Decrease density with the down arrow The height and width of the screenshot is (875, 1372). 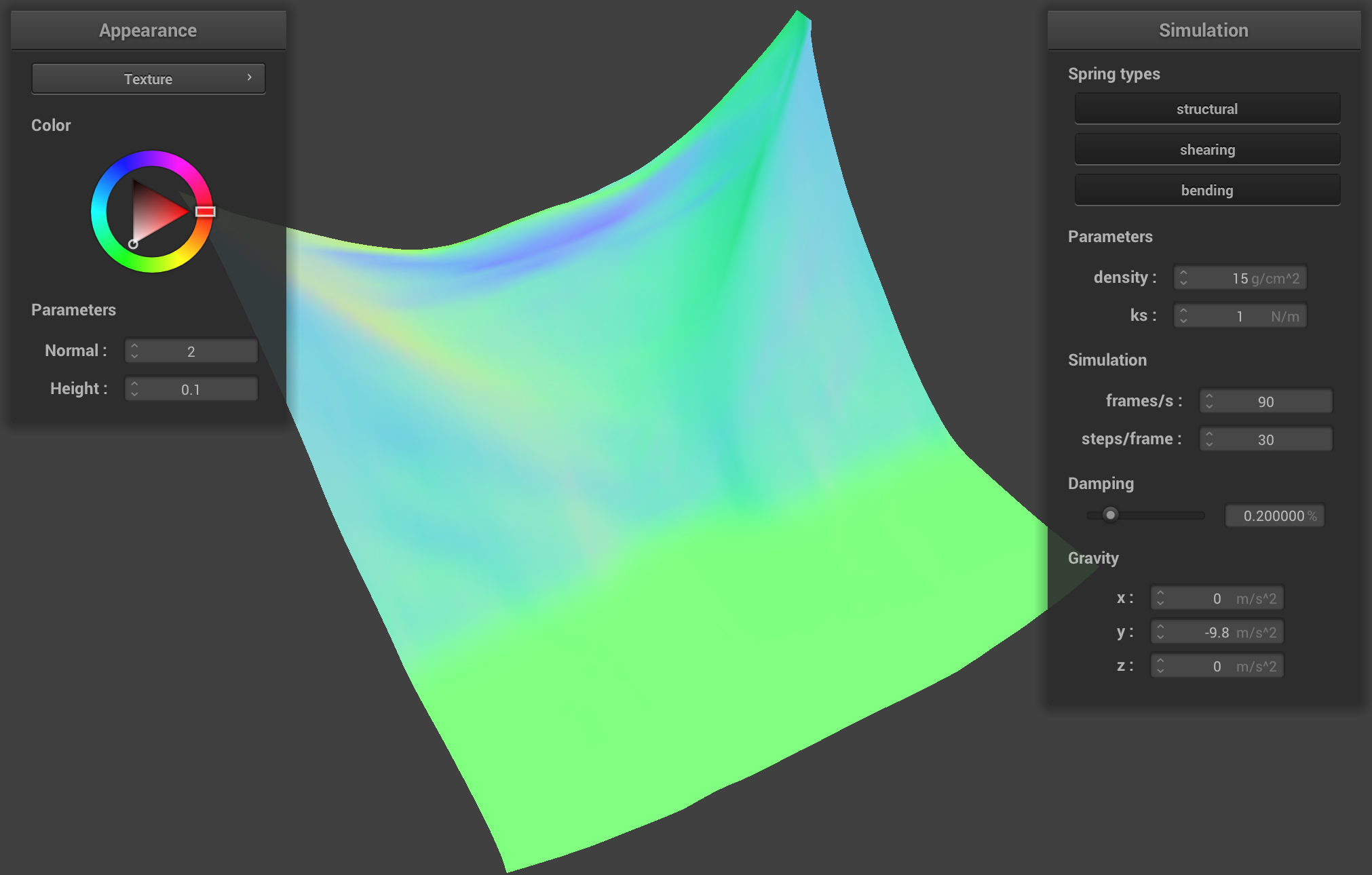tap(1183, 283)
